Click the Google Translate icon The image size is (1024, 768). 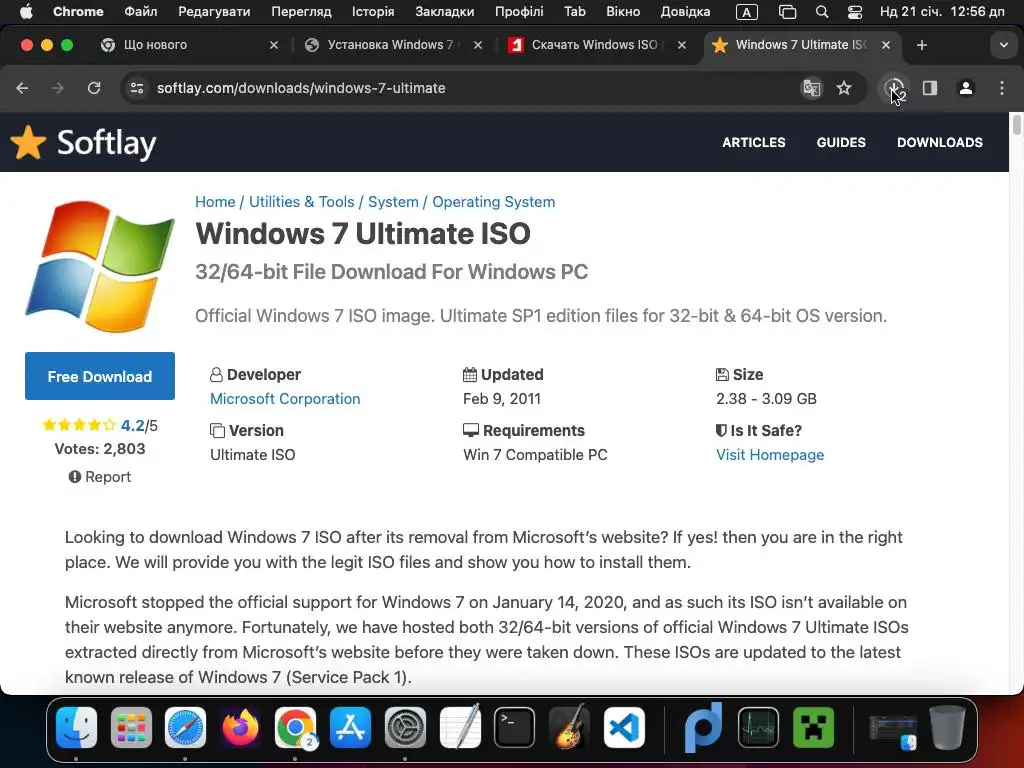click(x=811, y=88)
